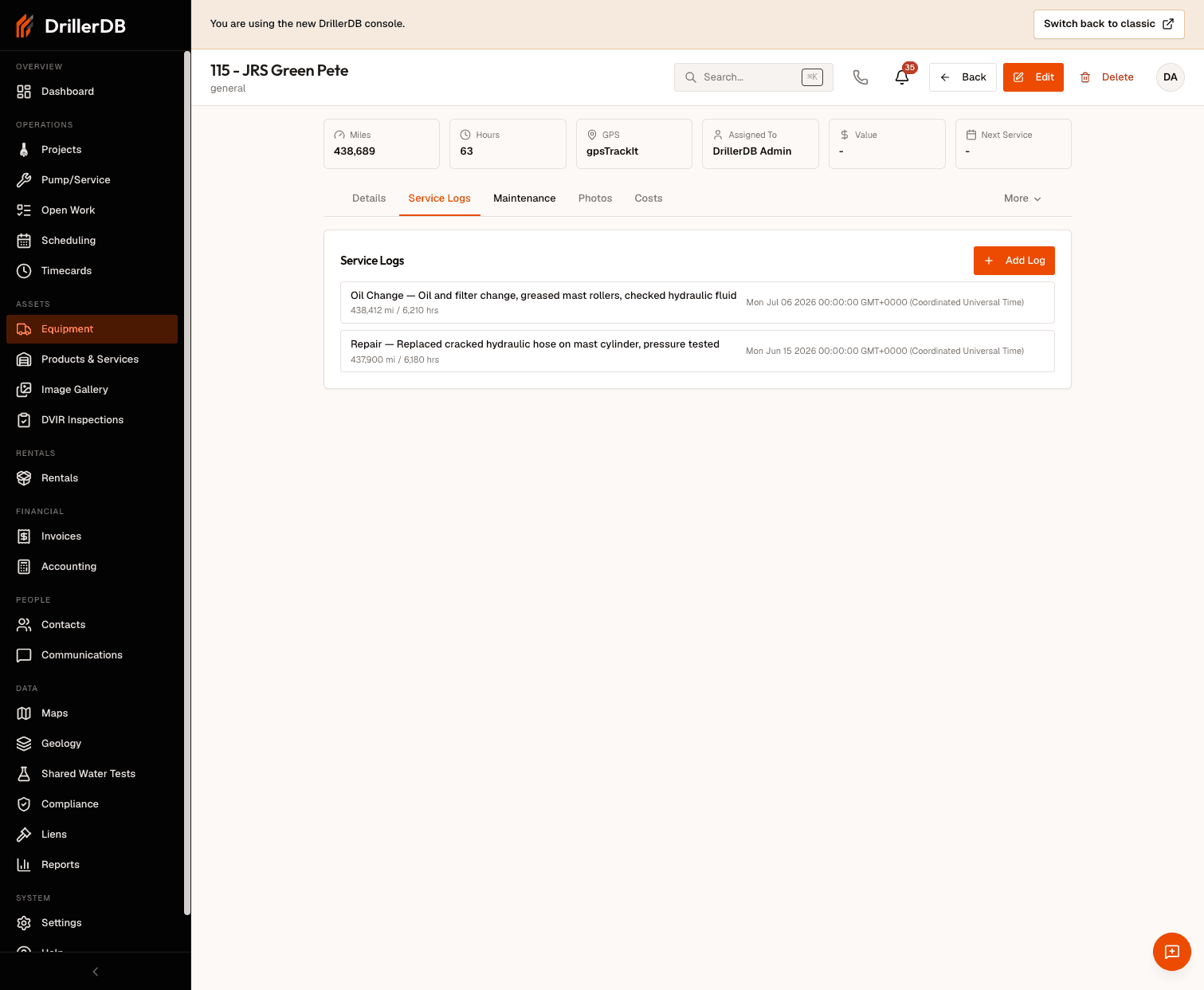Click the Miles 438,689 stat card

[x=382, y=143]
